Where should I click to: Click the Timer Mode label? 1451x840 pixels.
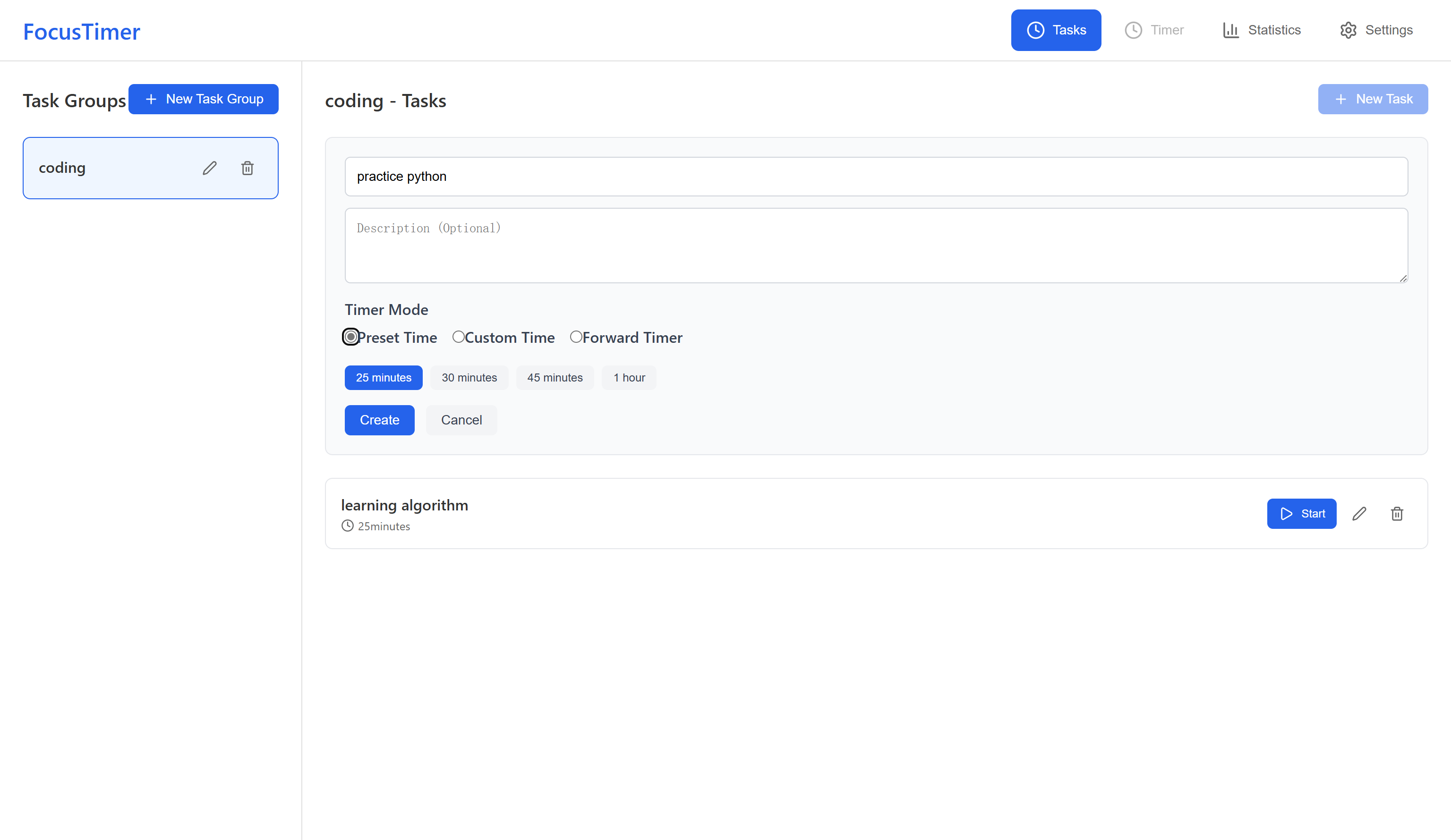pyautogui.click(x=386, y=310)
